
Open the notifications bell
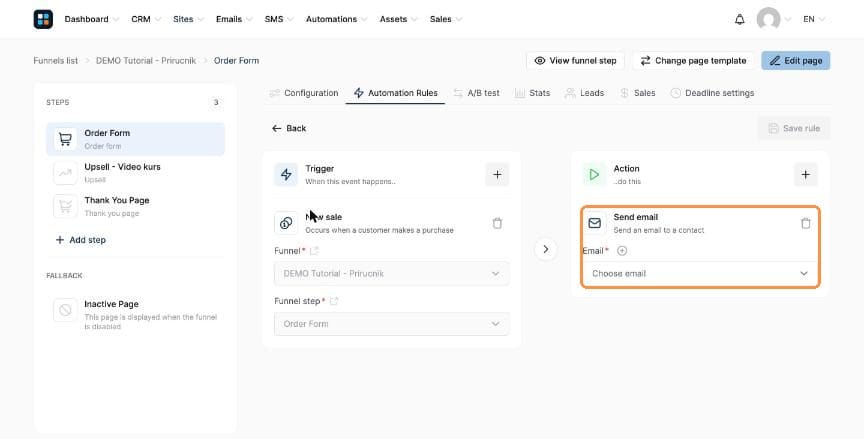click(x=739, y=19)
